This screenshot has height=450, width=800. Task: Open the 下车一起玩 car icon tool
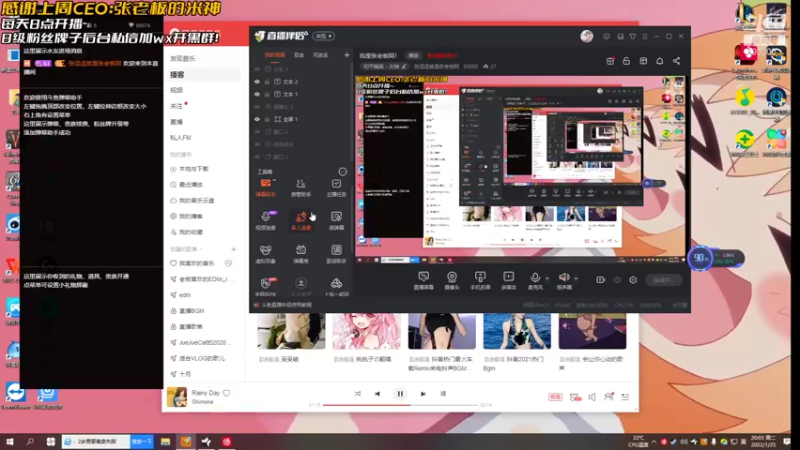336,287
